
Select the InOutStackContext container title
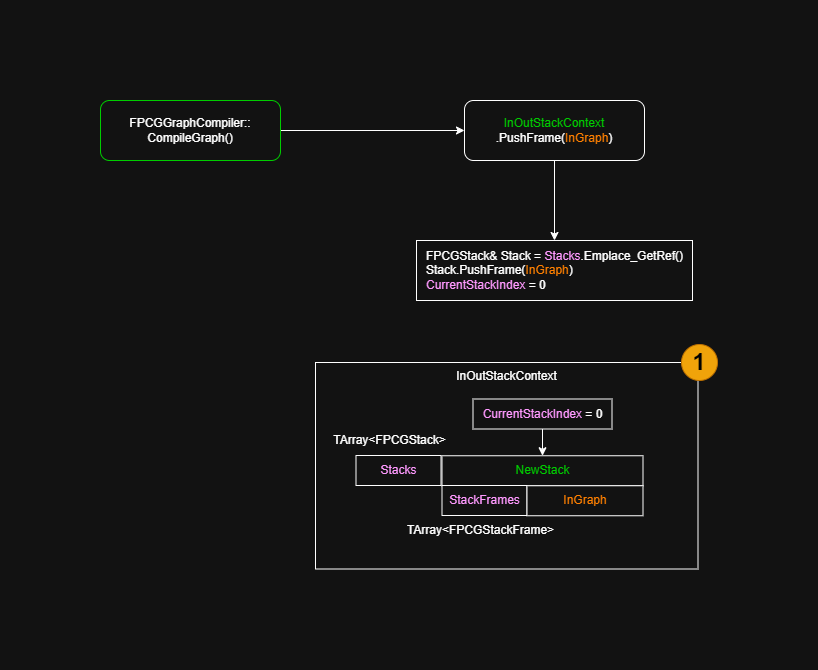[506, 376]
